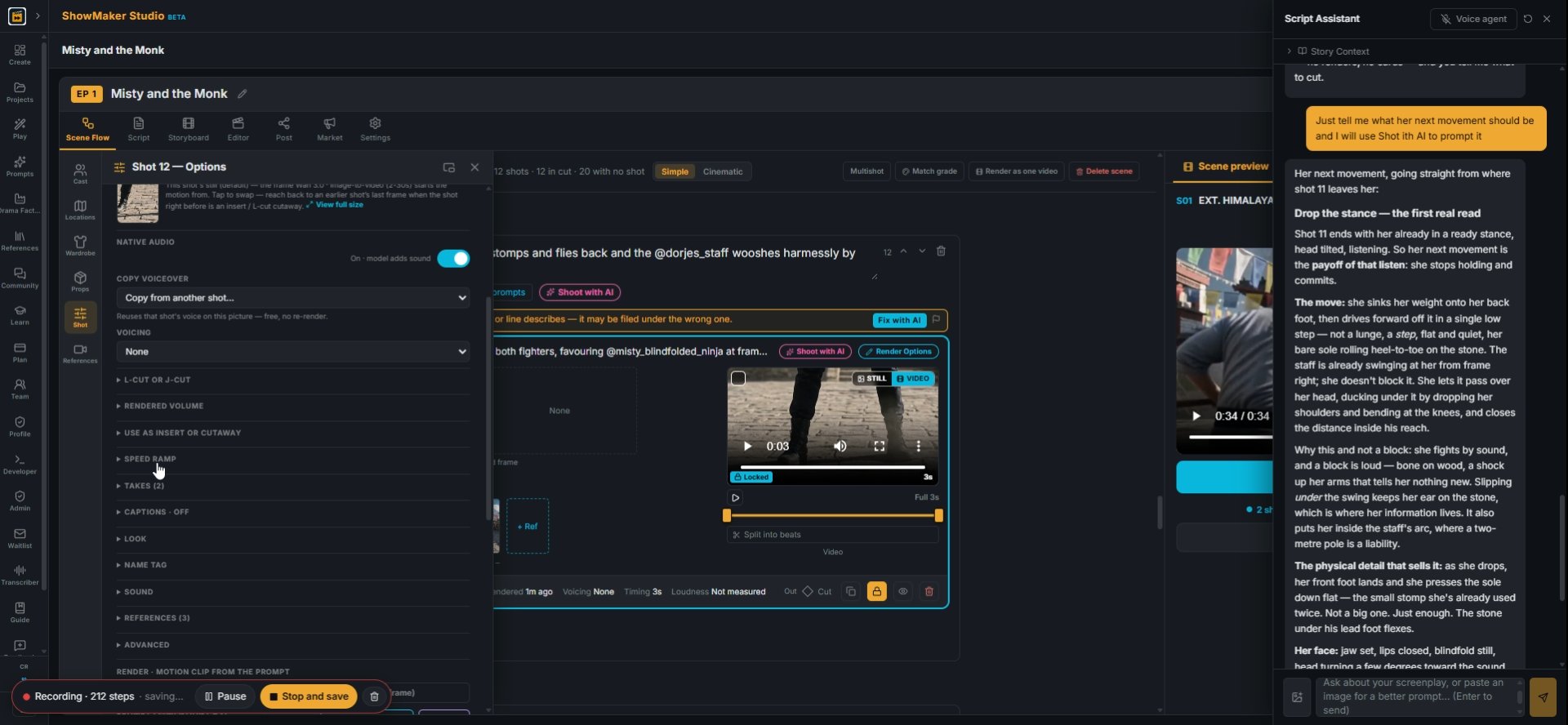Reset Script Assistant conversation
Screen dimensions: 1568x725
(x=1527, y=19)
